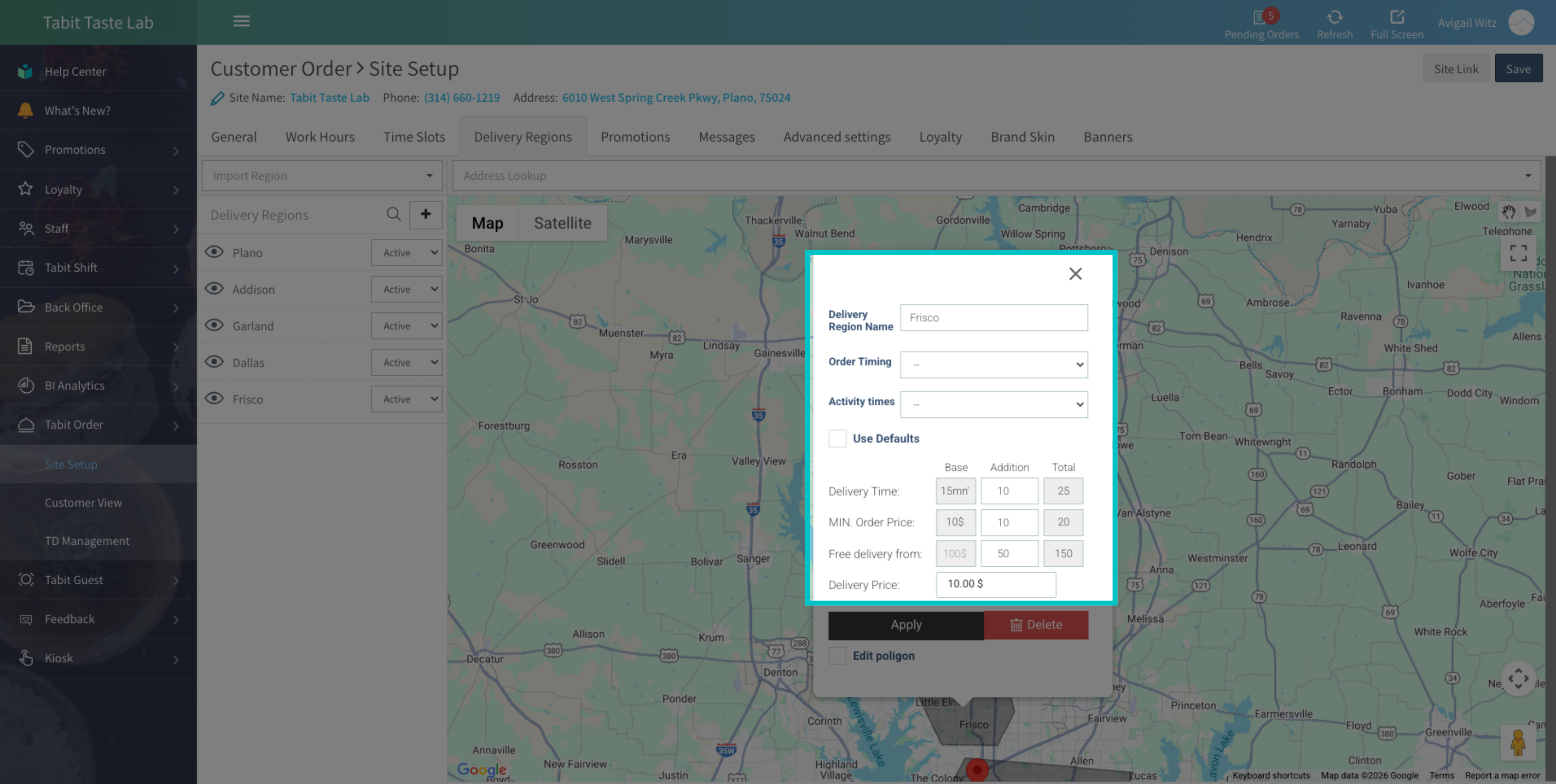Toggle visibility of Garland region
This screenshot has height=784, width=1556.
[x=214, y=326]
